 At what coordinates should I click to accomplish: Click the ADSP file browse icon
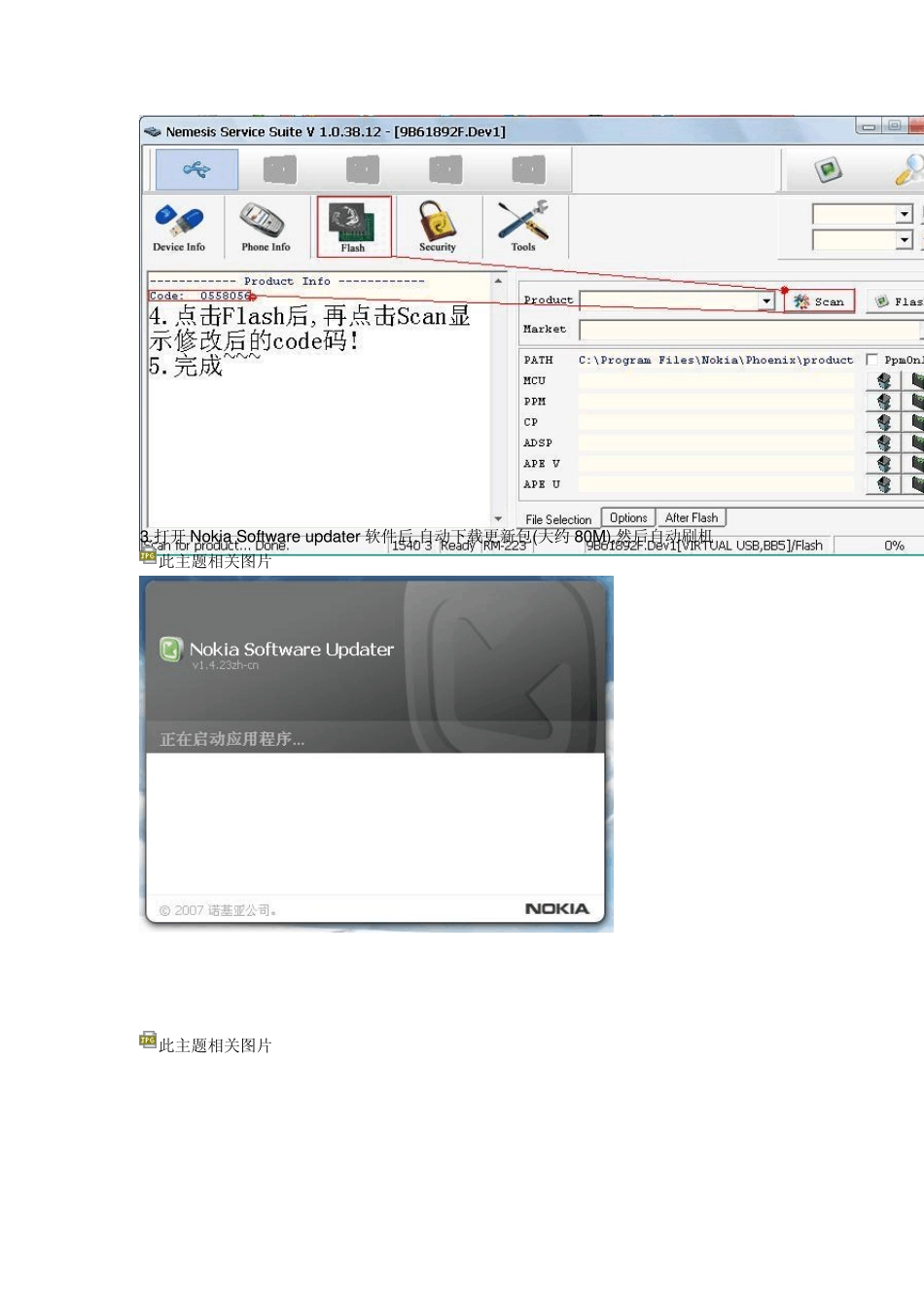[883, 442]
